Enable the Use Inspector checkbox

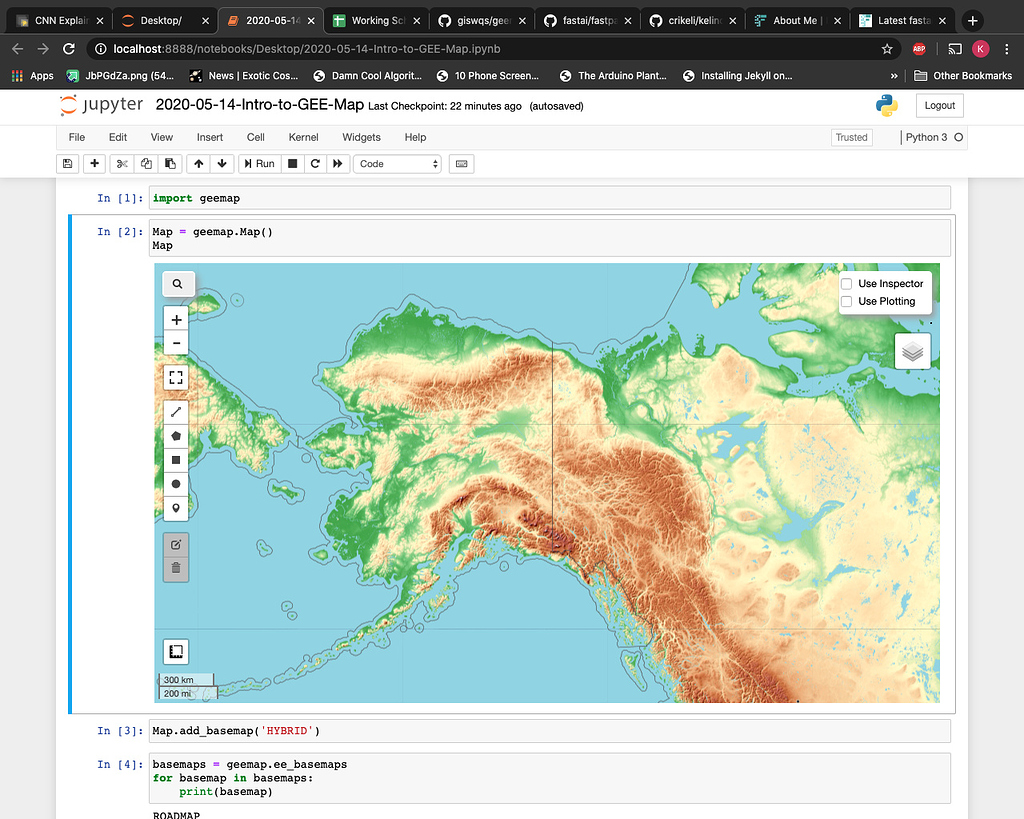click(846, 283)
